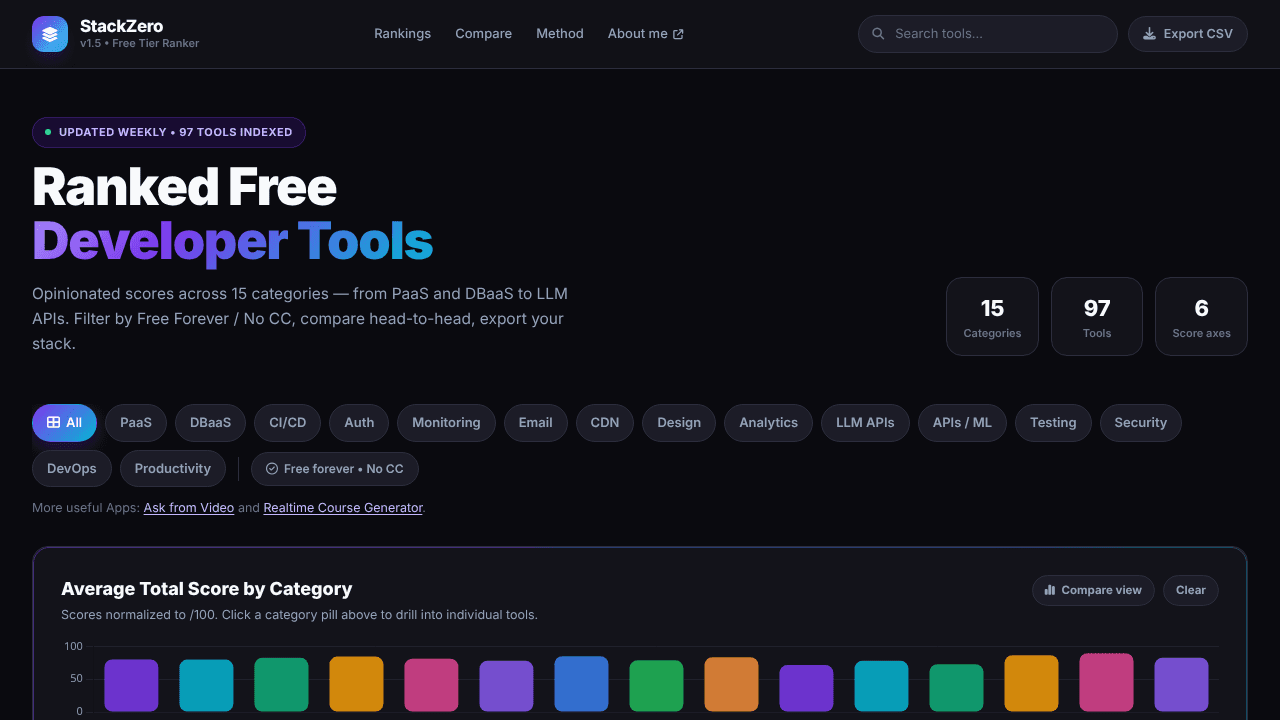
Task: Toggle the Free forever • No CC filter
Action: click(335, 469)
